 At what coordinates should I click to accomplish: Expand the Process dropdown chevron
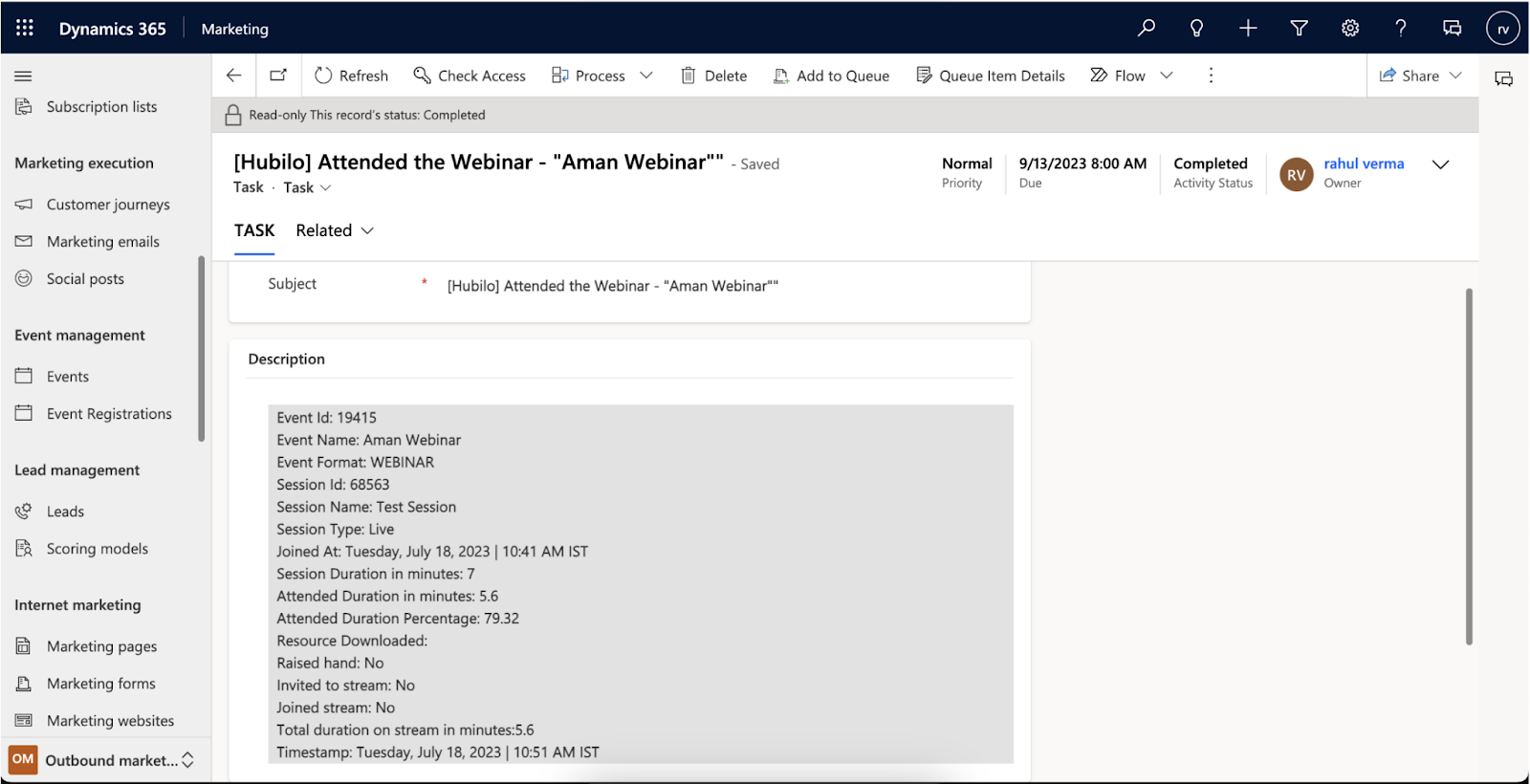coord(646,76)
